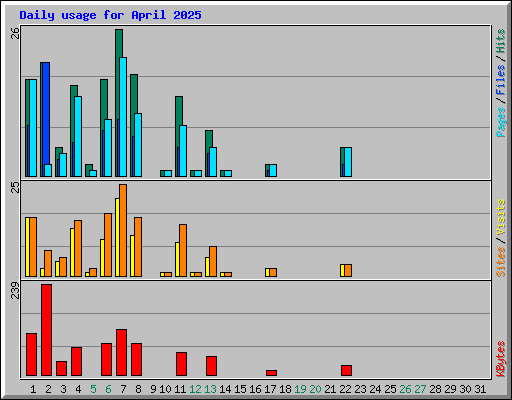
Task: Click the 'KBytes' legend label
Action: tap(500, 359)
